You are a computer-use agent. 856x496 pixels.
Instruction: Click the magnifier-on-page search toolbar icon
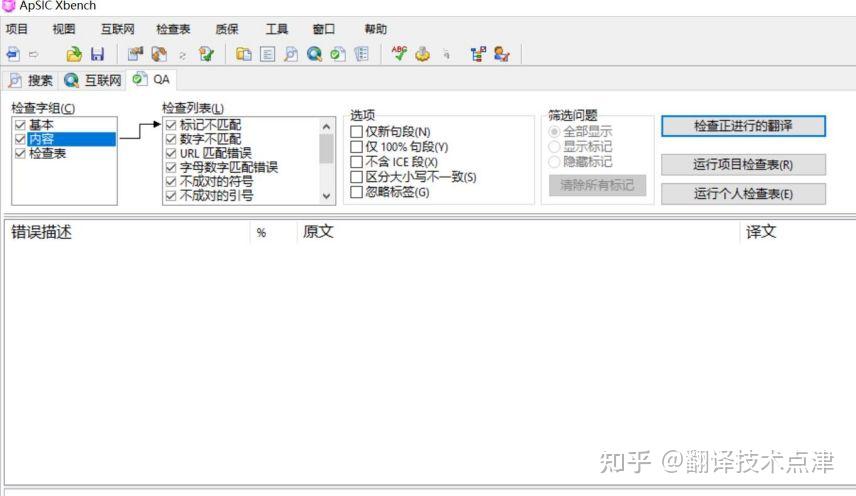coord(291,54)
